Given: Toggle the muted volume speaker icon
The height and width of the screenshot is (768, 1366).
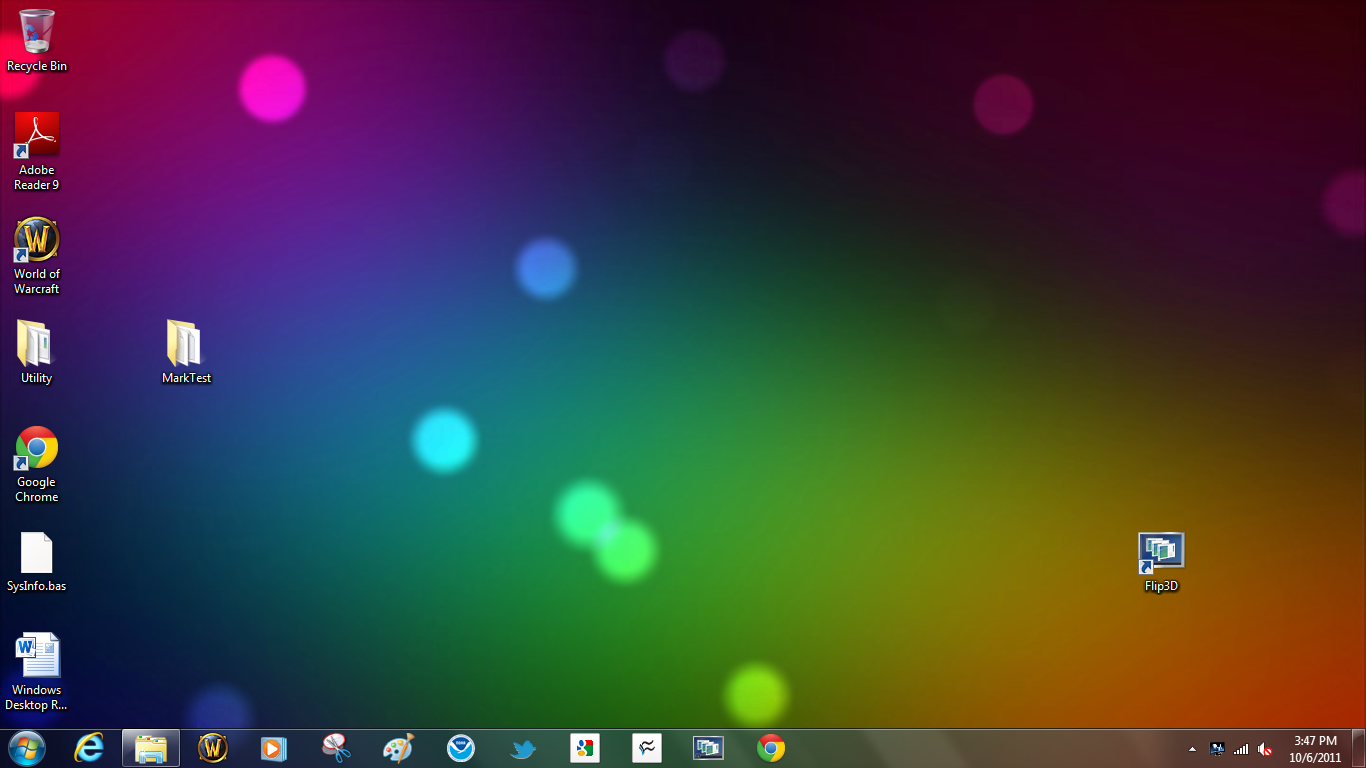Looking at the screenshot, I should click(1265, 749).
